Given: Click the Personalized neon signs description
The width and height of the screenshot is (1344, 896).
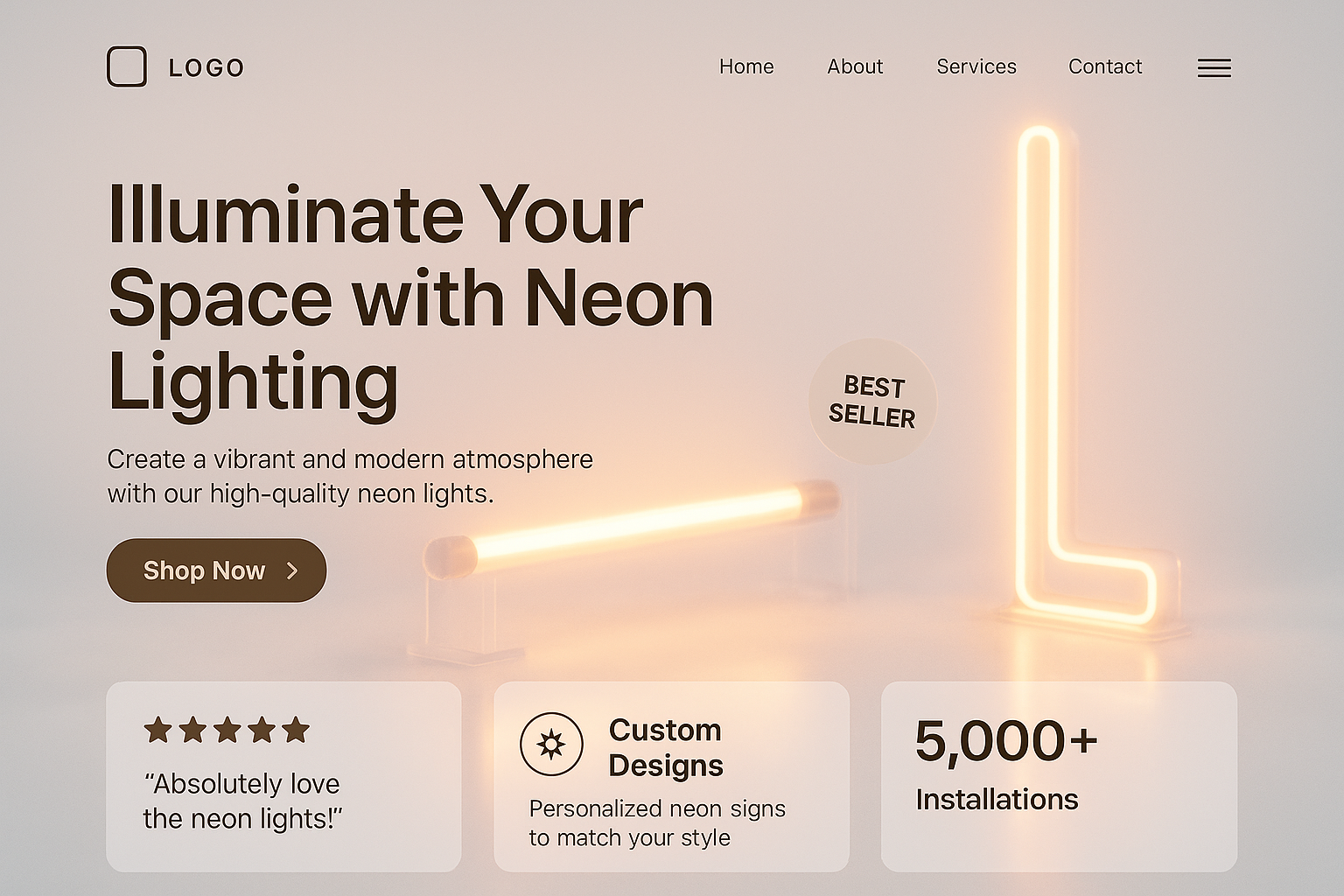Looking at the screenshot, I should point(657,822).
